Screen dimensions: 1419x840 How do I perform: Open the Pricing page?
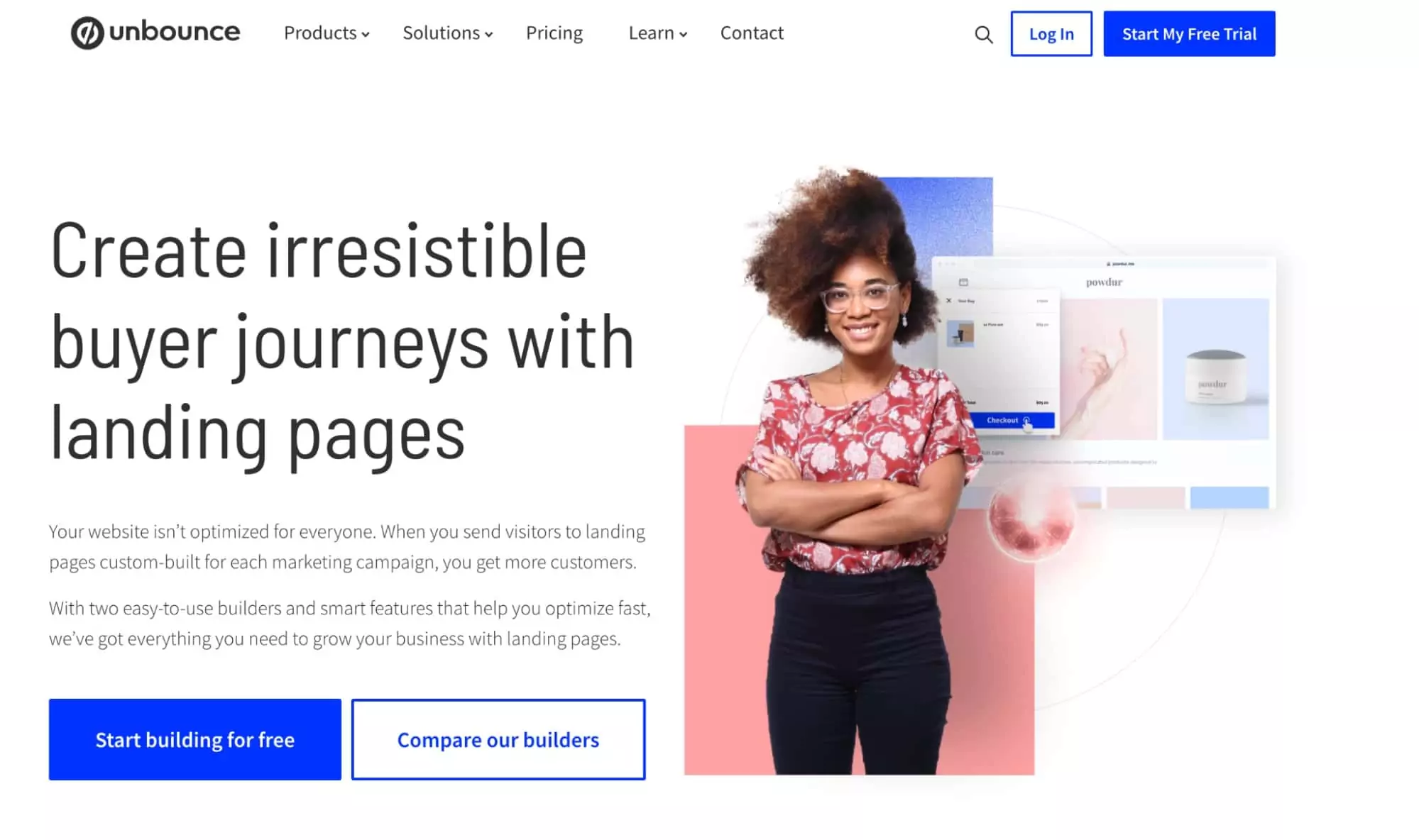tap(555, 33)
